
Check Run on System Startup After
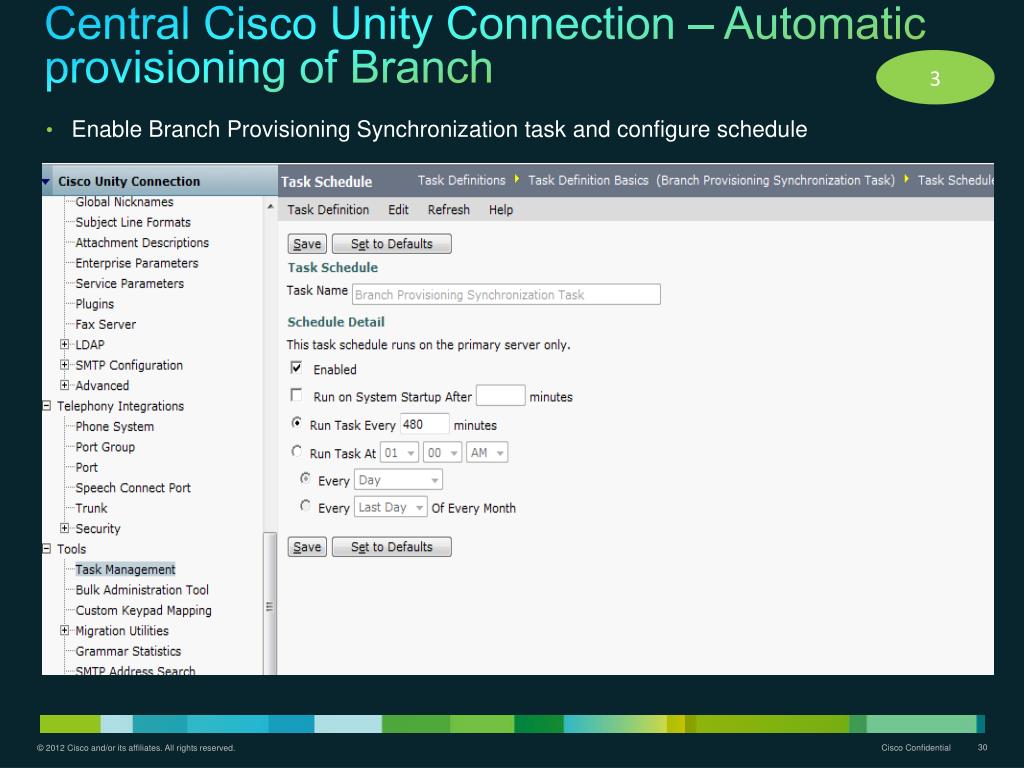coord(296,395)
